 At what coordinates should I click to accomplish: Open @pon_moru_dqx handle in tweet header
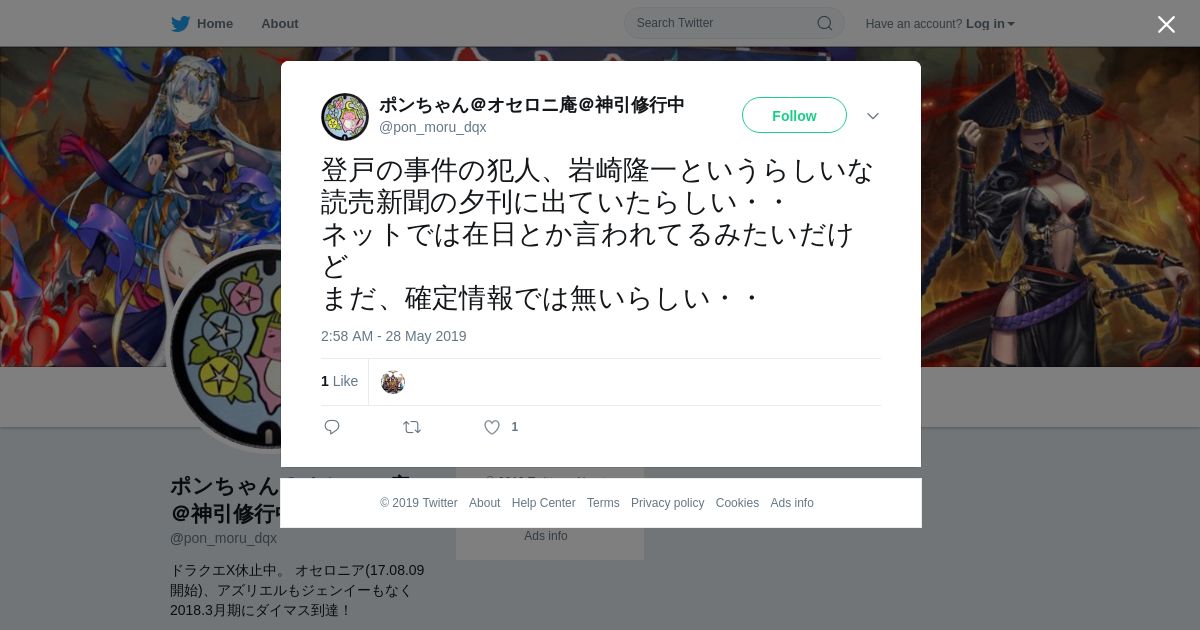[433, 127]
